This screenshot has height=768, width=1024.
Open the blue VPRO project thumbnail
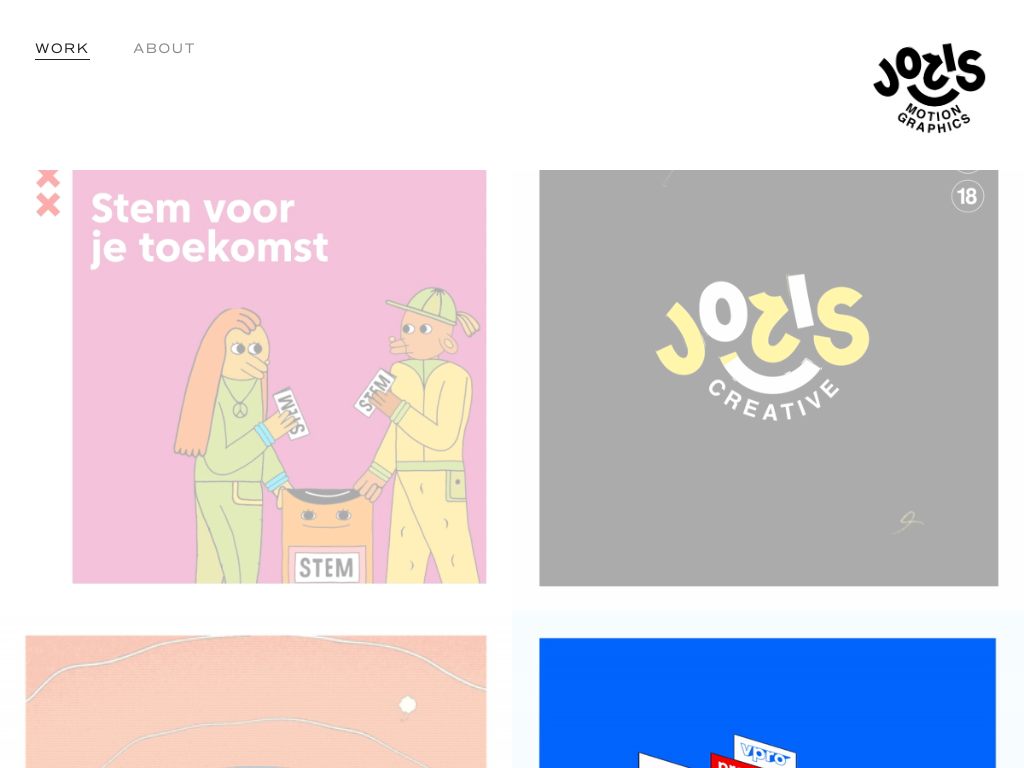tap(767, 703)
